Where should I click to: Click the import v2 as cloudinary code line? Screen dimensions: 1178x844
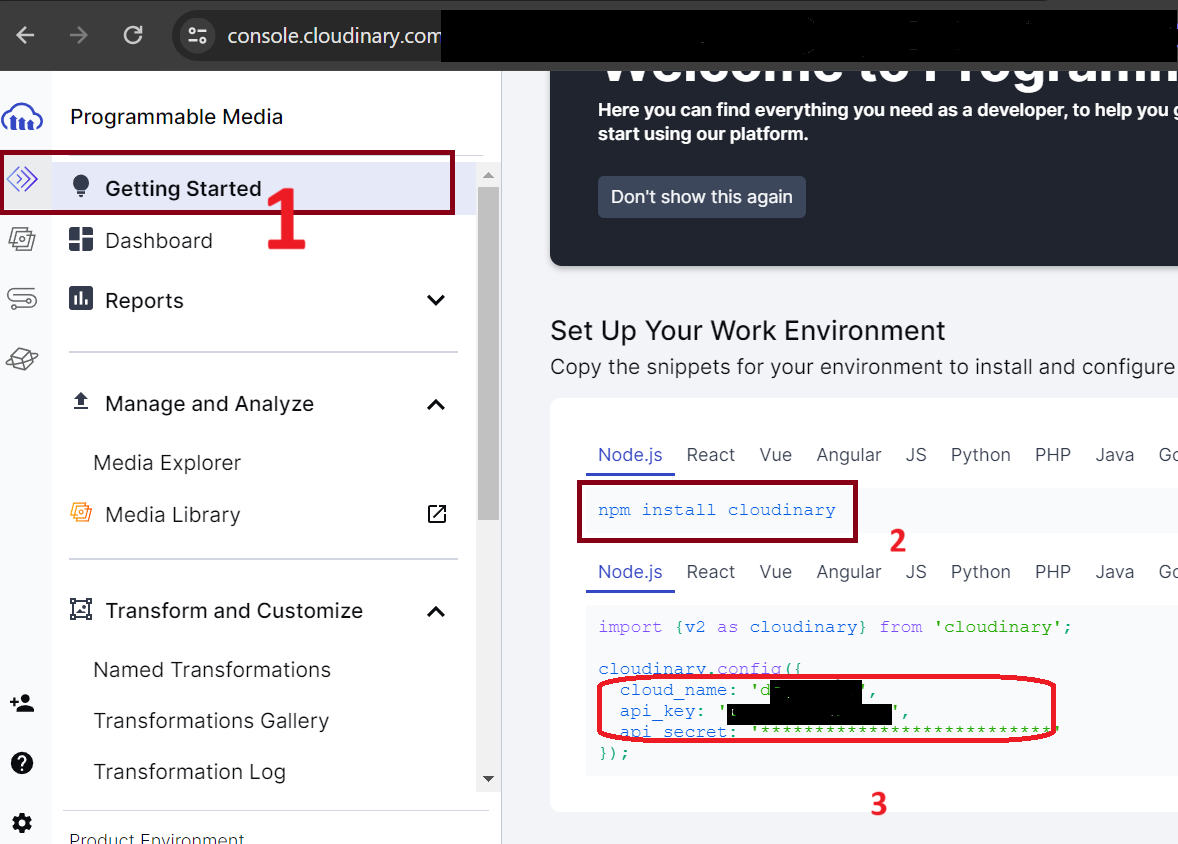click(x=835, y=628)
